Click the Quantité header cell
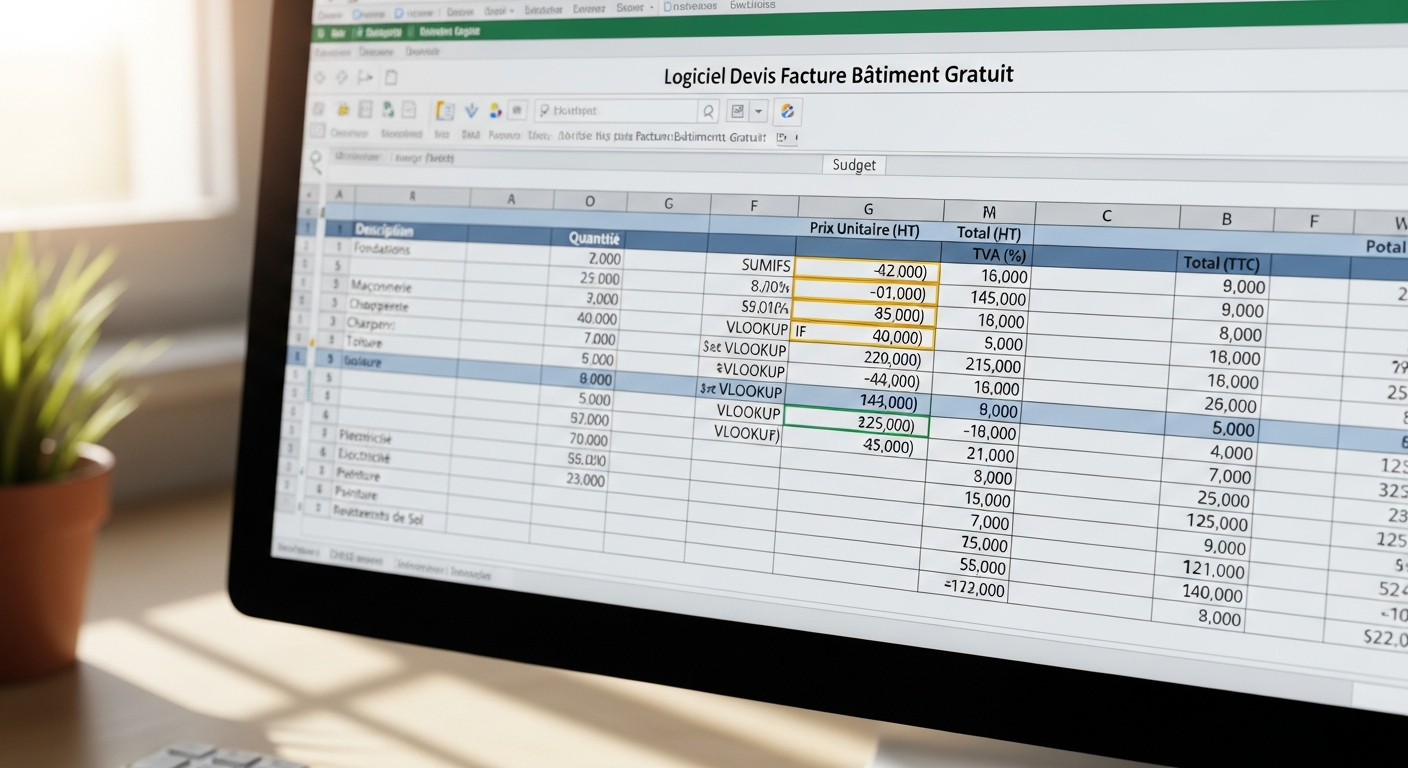 tap(594, 239)
